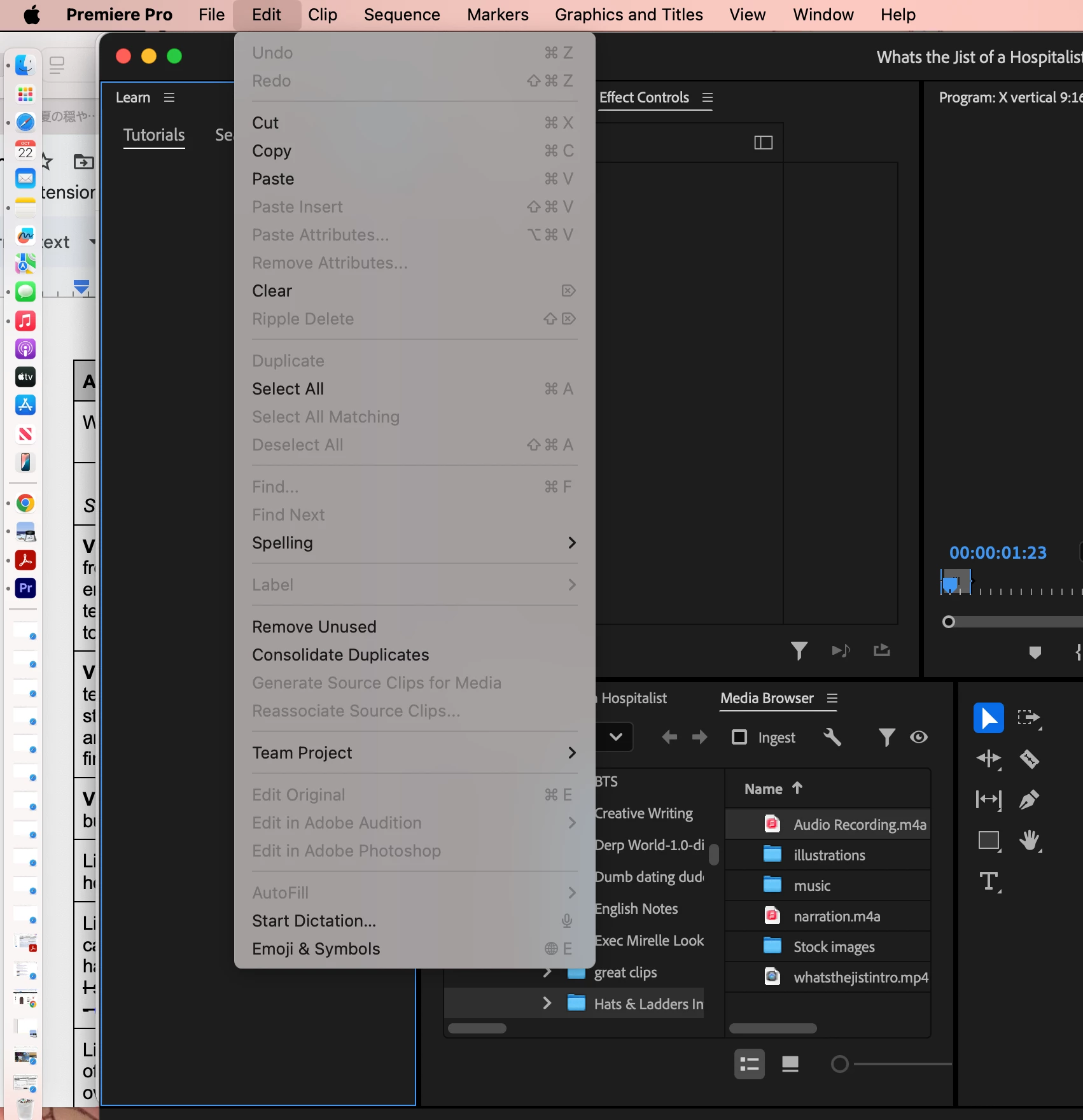Open Finder from the Dock

25,65
